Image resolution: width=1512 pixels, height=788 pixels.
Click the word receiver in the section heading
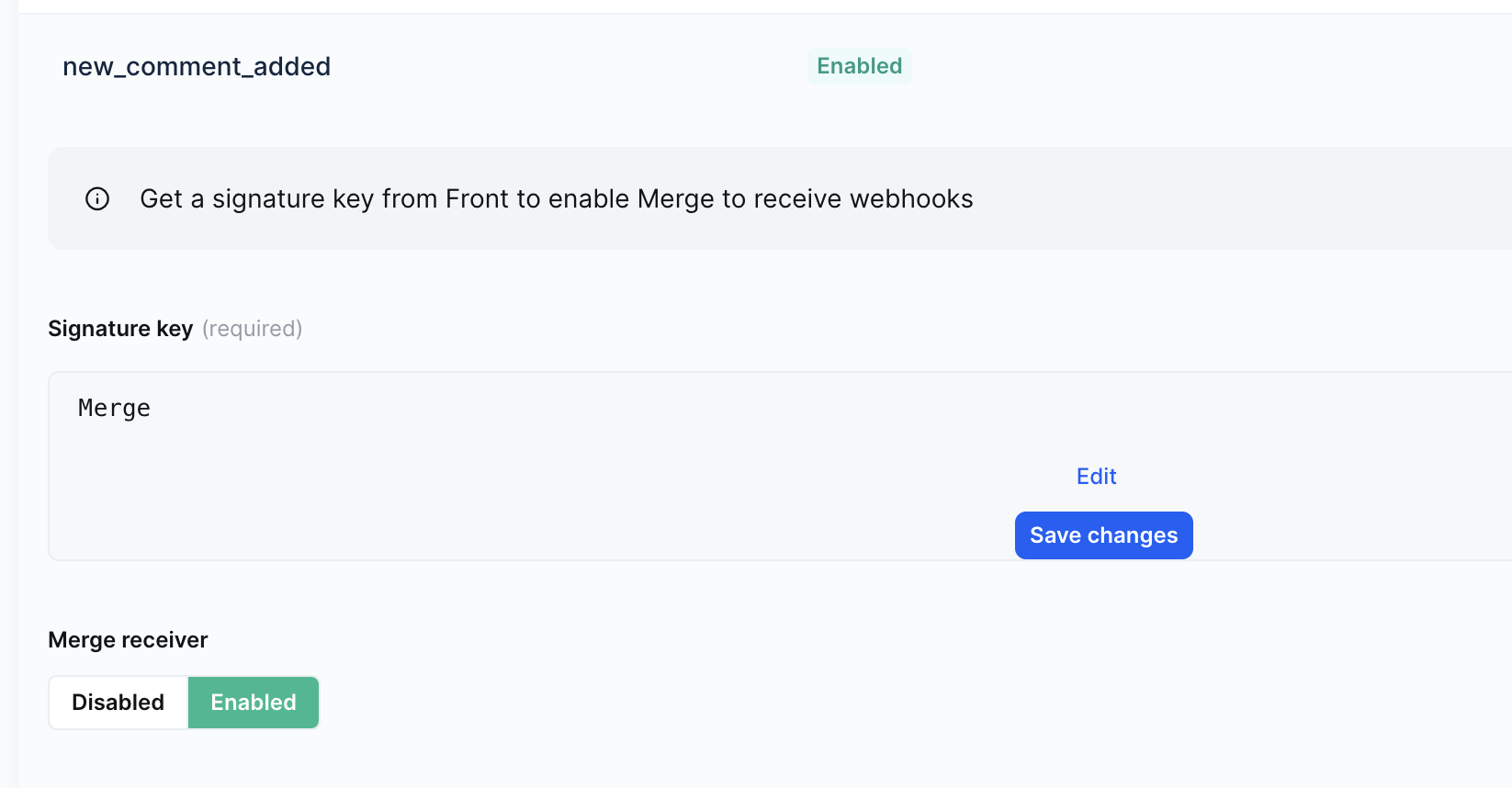165,640
